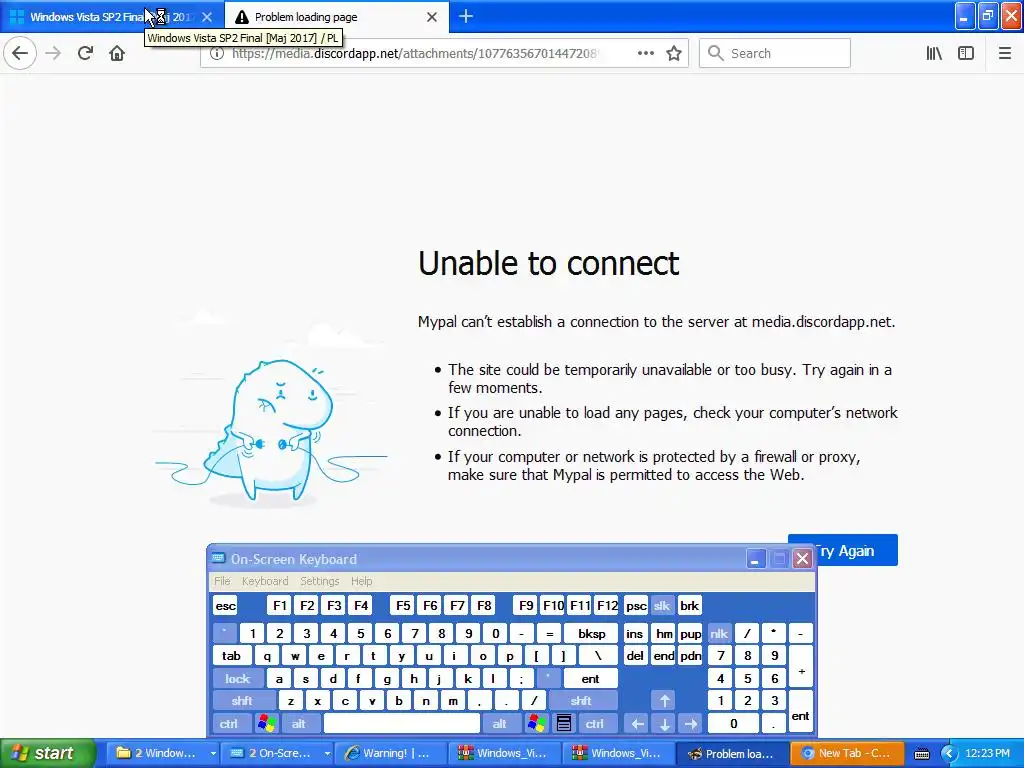Click the esc key on the on-screen keyboard

(225, 606)
